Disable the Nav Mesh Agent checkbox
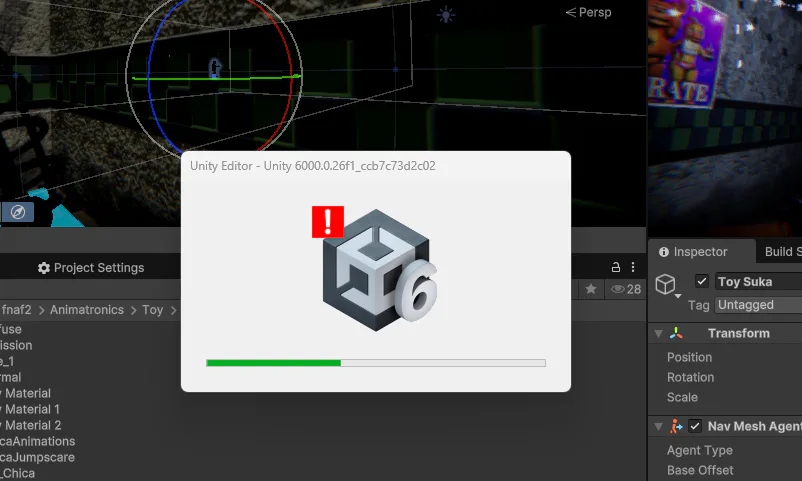Screen dimensions: 802x481 695,426
